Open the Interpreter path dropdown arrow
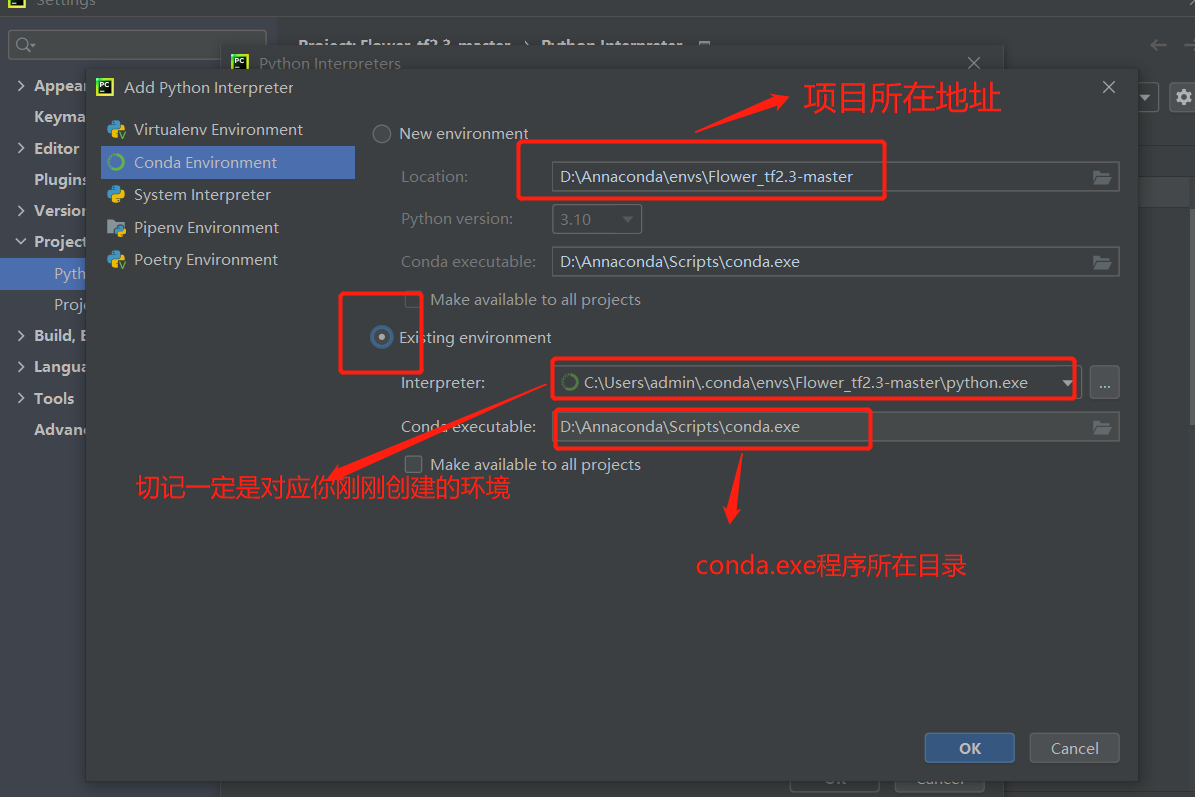 coord(1067,382)
